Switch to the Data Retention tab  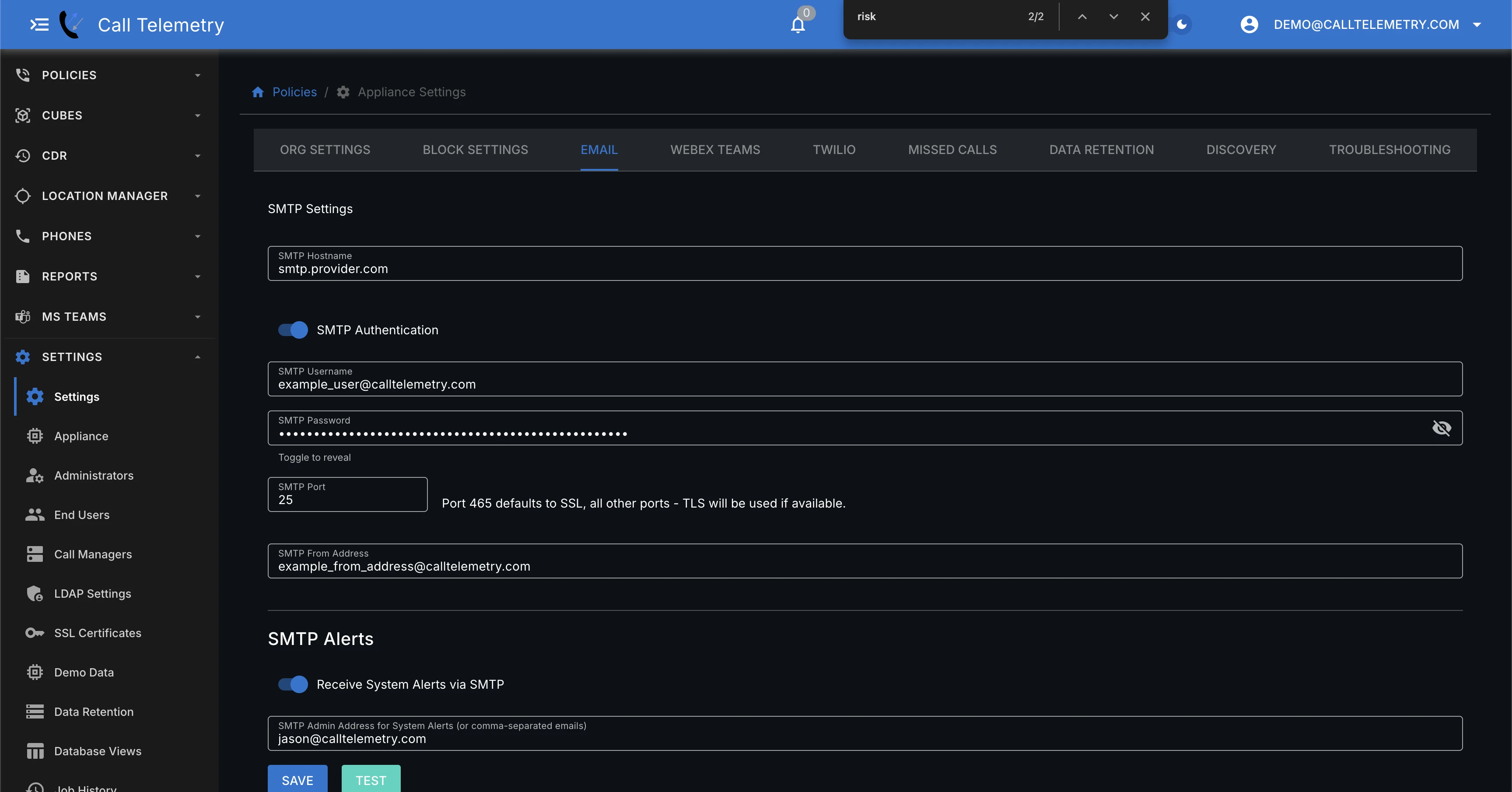pos(1102,150)
